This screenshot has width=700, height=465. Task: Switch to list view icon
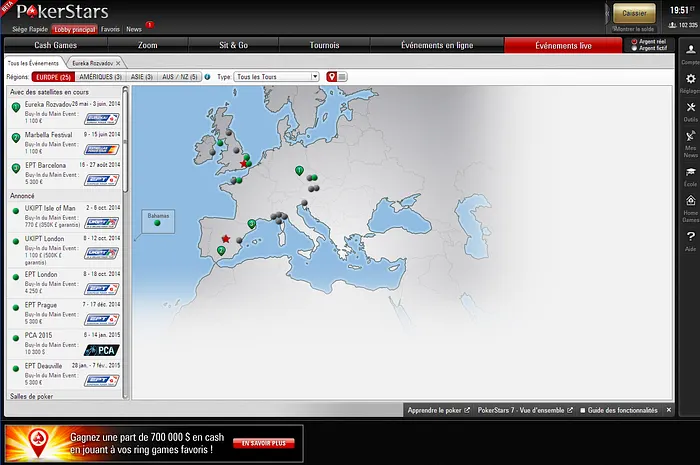click(x=342, y=77)
